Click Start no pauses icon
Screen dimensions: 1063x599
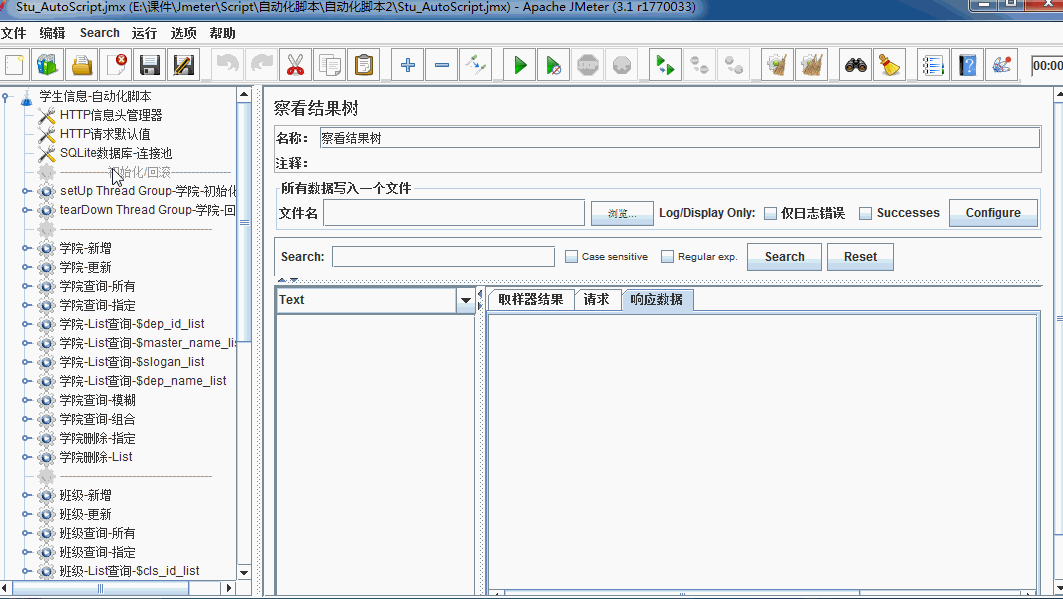click(554, 65)
